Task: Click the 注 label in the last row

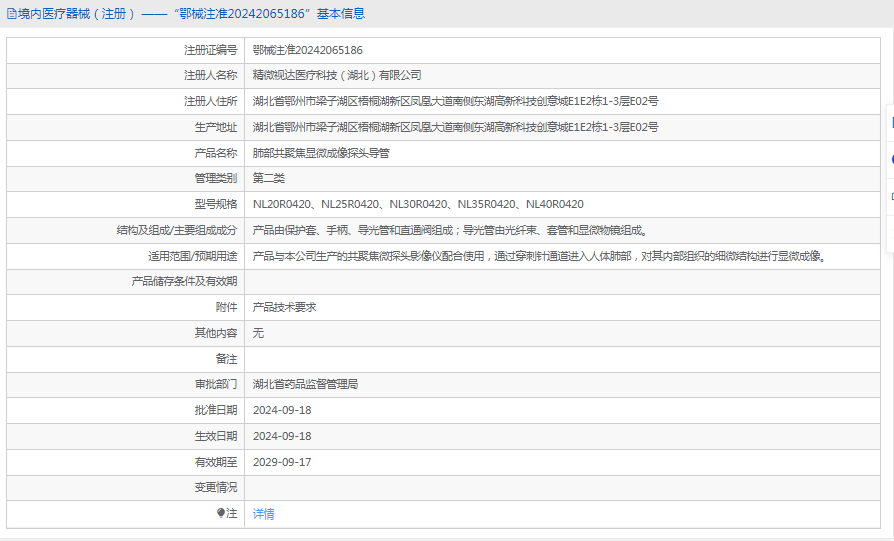Action: pos(231,514)
